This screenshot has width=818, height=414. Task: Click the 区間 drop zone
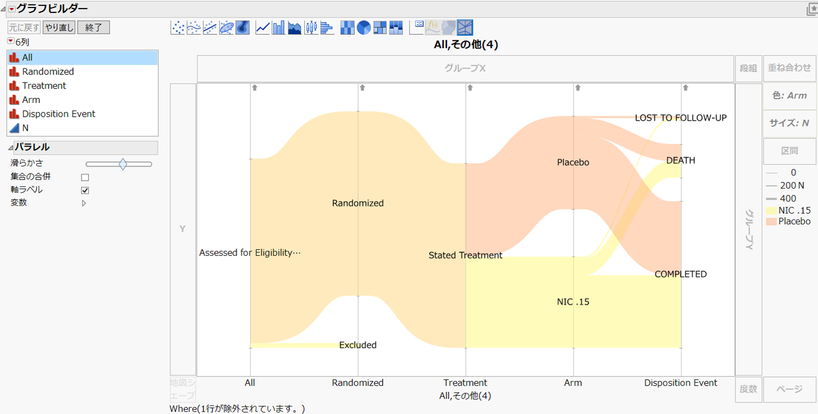pyautogui.click(x=789, y=151)
